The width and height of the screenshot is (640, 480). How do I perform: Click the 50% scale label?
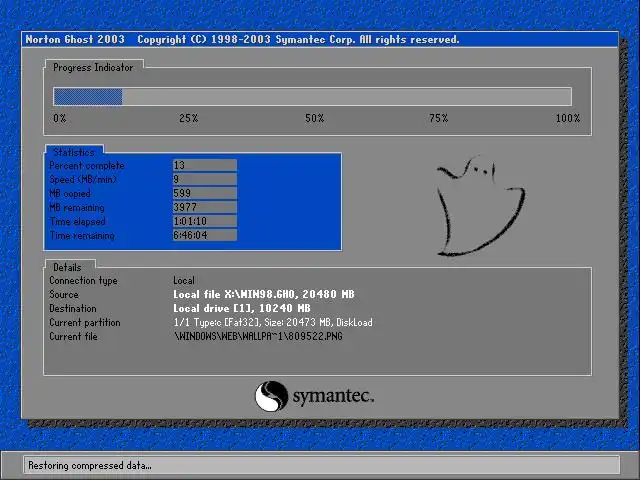(x=315, y=118)
